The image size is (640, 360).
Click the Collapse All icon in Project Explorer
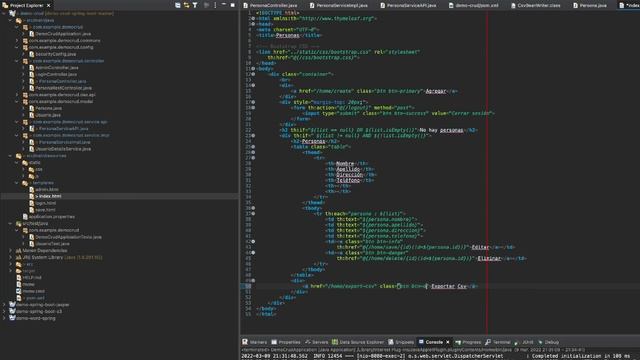tap(178, 5)
